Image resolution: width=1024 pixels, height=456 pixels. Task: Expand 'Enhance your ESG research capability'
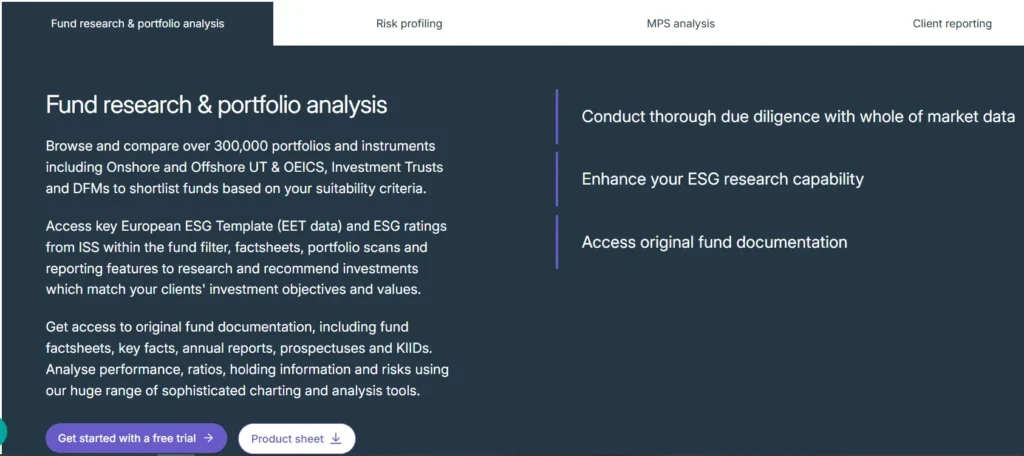(722, 180)
